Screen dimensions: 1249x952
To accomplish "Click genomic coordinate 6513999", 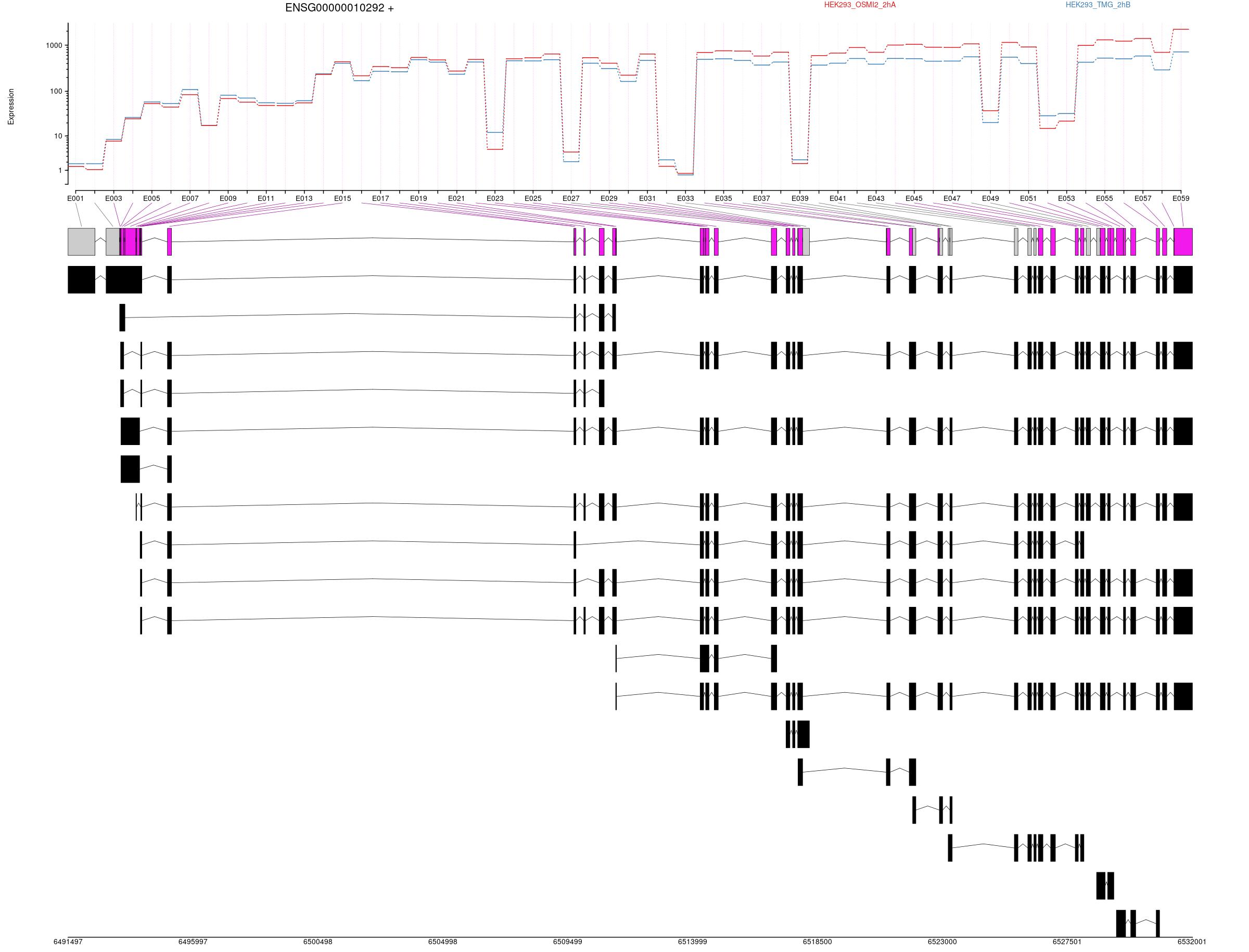I will 692,942.
